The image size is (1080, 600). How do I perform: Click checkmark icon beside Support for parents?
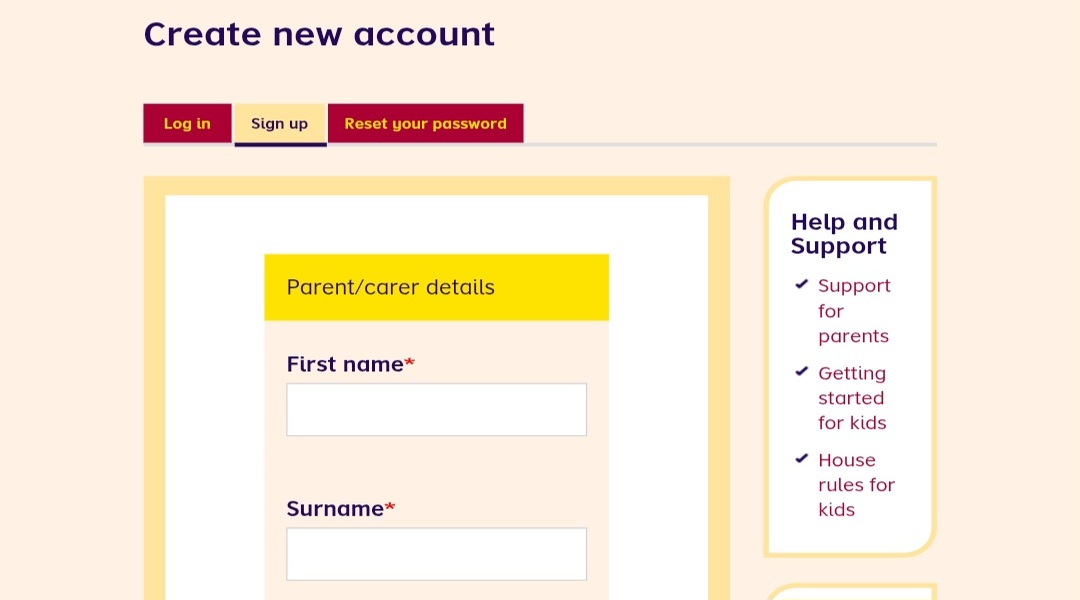[x=801, y=285]
